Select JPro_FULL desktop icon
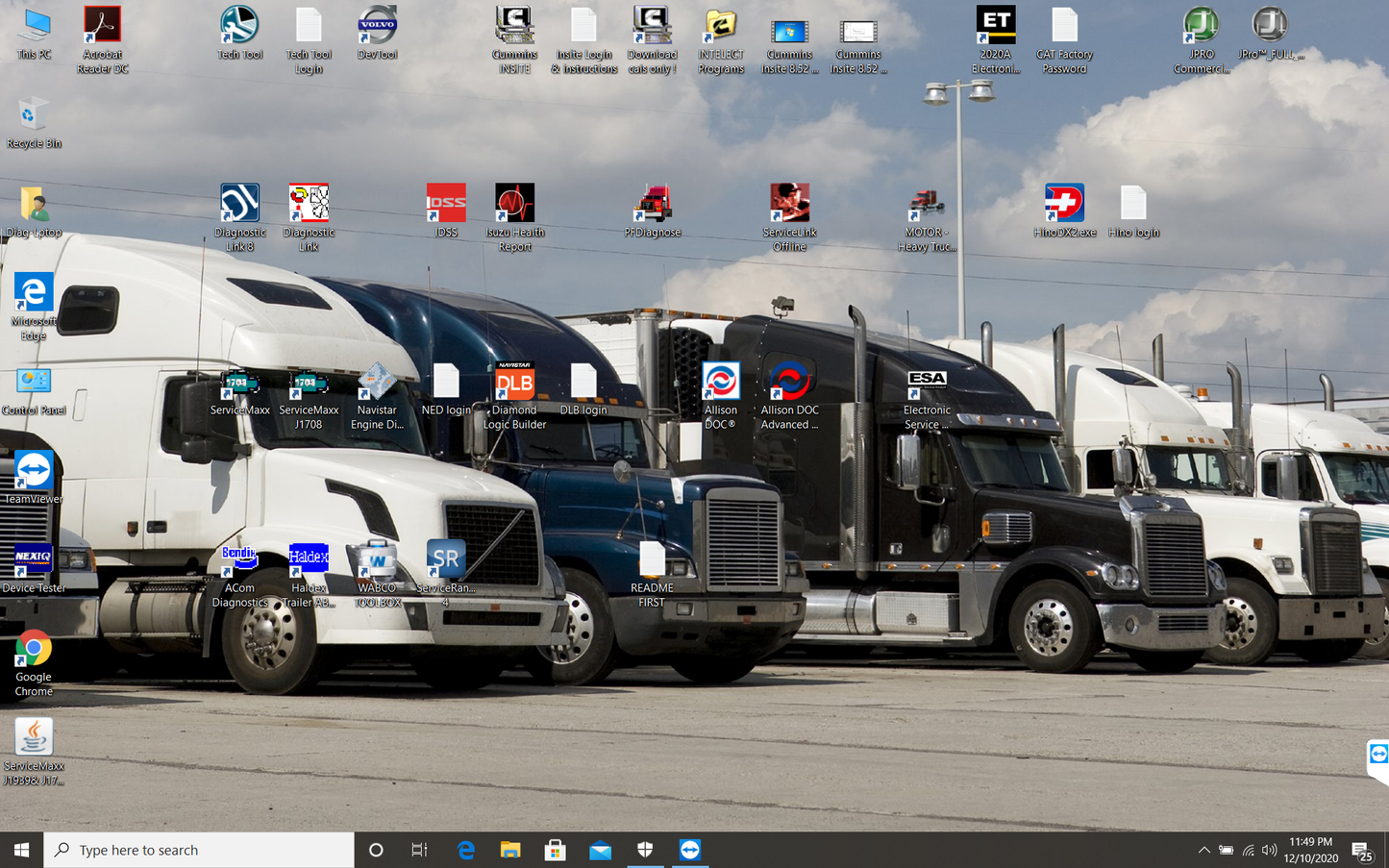This screenshot has height=868, width=1389. (x=1270, y=34)
